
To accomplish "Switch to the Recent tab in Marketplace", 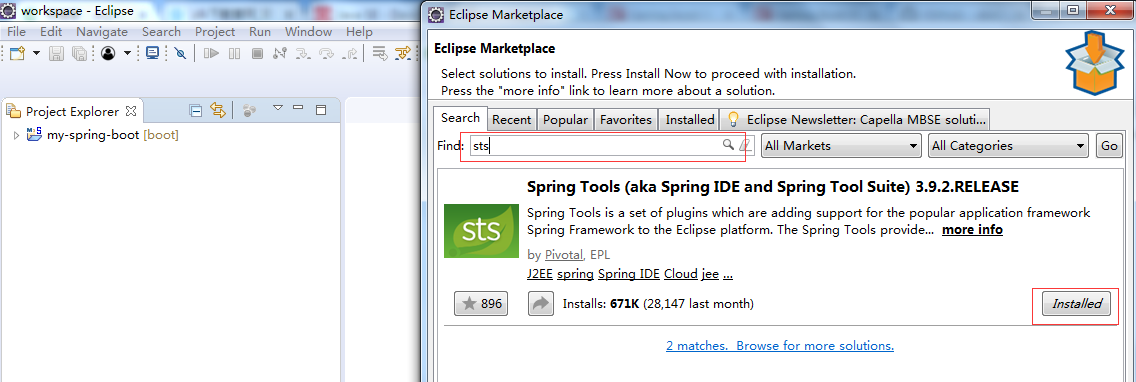I will (x=512, y=120).
